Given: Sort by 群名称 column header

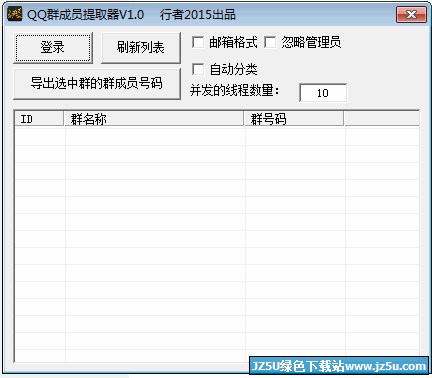Looking at the screenshot, I should pyautogui.click(x=154, y=119).
